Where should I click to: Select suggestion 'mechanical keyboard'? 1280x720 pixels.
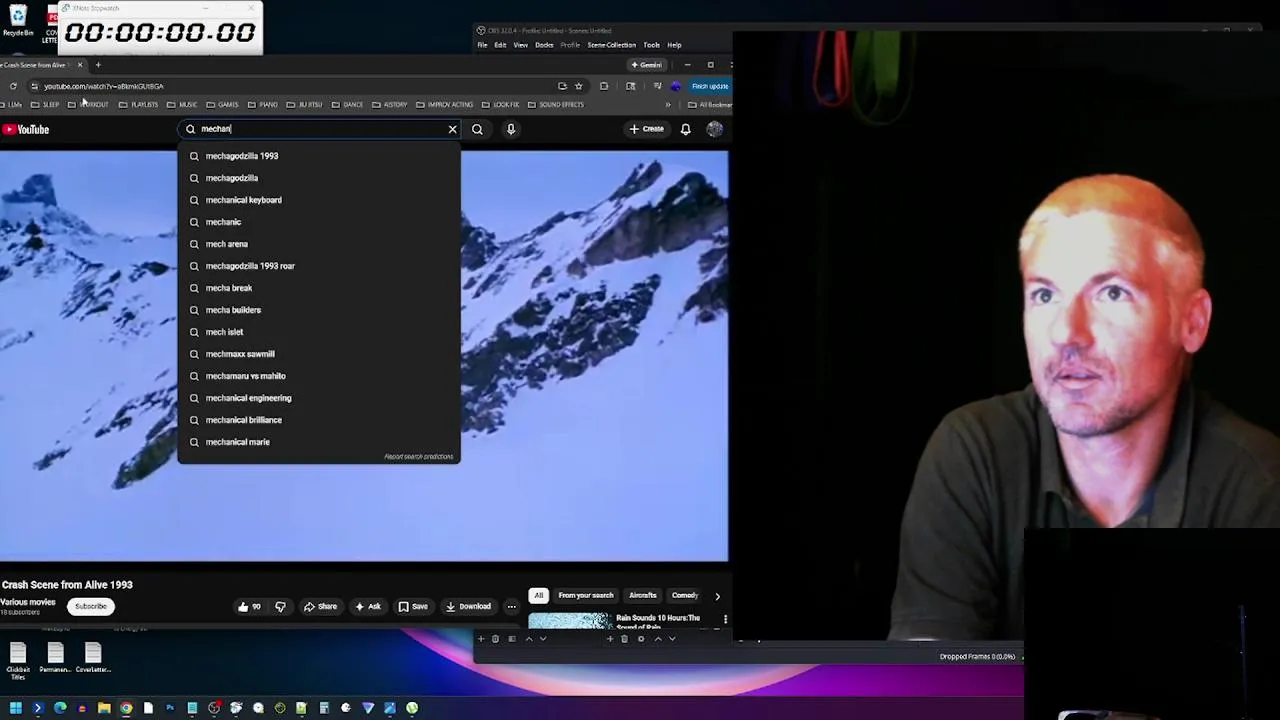click(x=319, y=200)
